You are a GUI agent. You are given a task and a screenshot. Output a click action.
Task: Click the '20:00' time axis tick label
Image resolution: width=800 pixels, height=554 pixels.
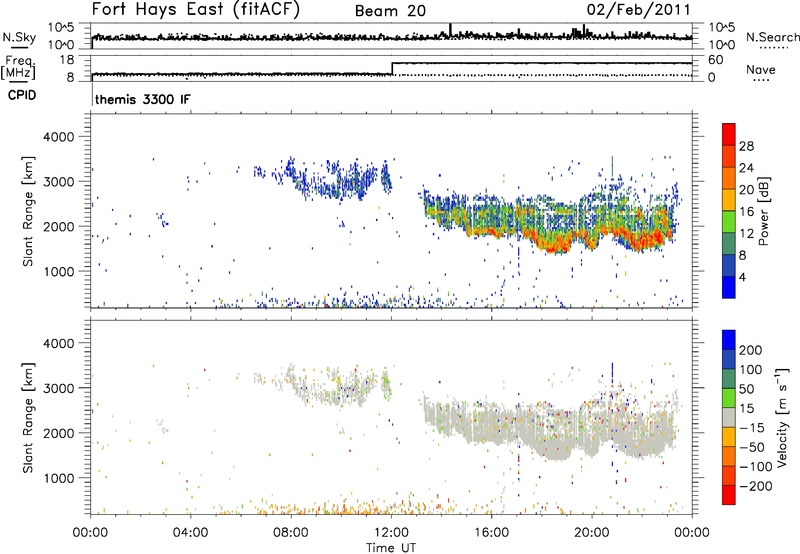(591, 533)
